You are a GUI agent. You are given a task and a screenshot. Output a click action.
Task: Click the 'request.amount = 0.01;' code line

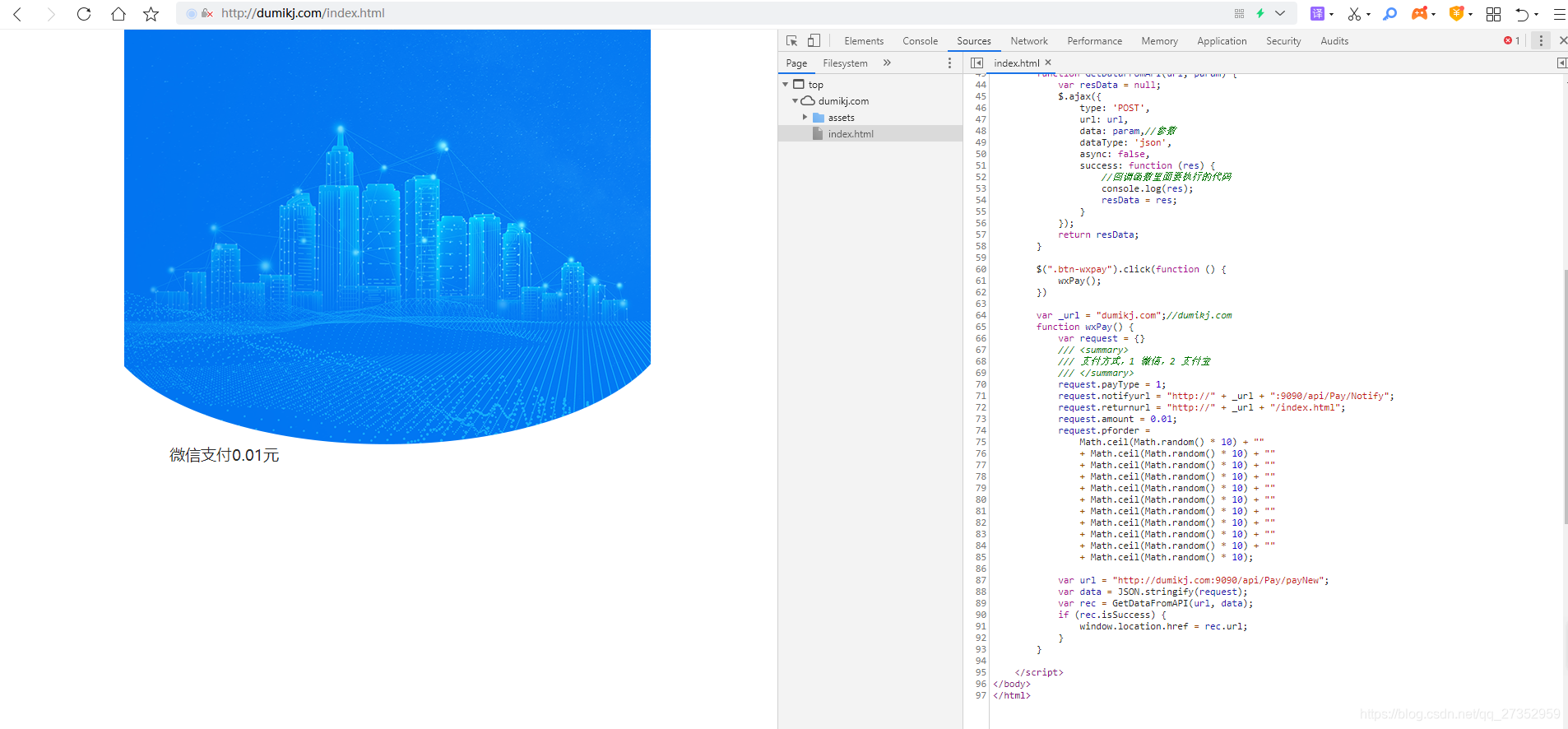(x=1117, y=419)
